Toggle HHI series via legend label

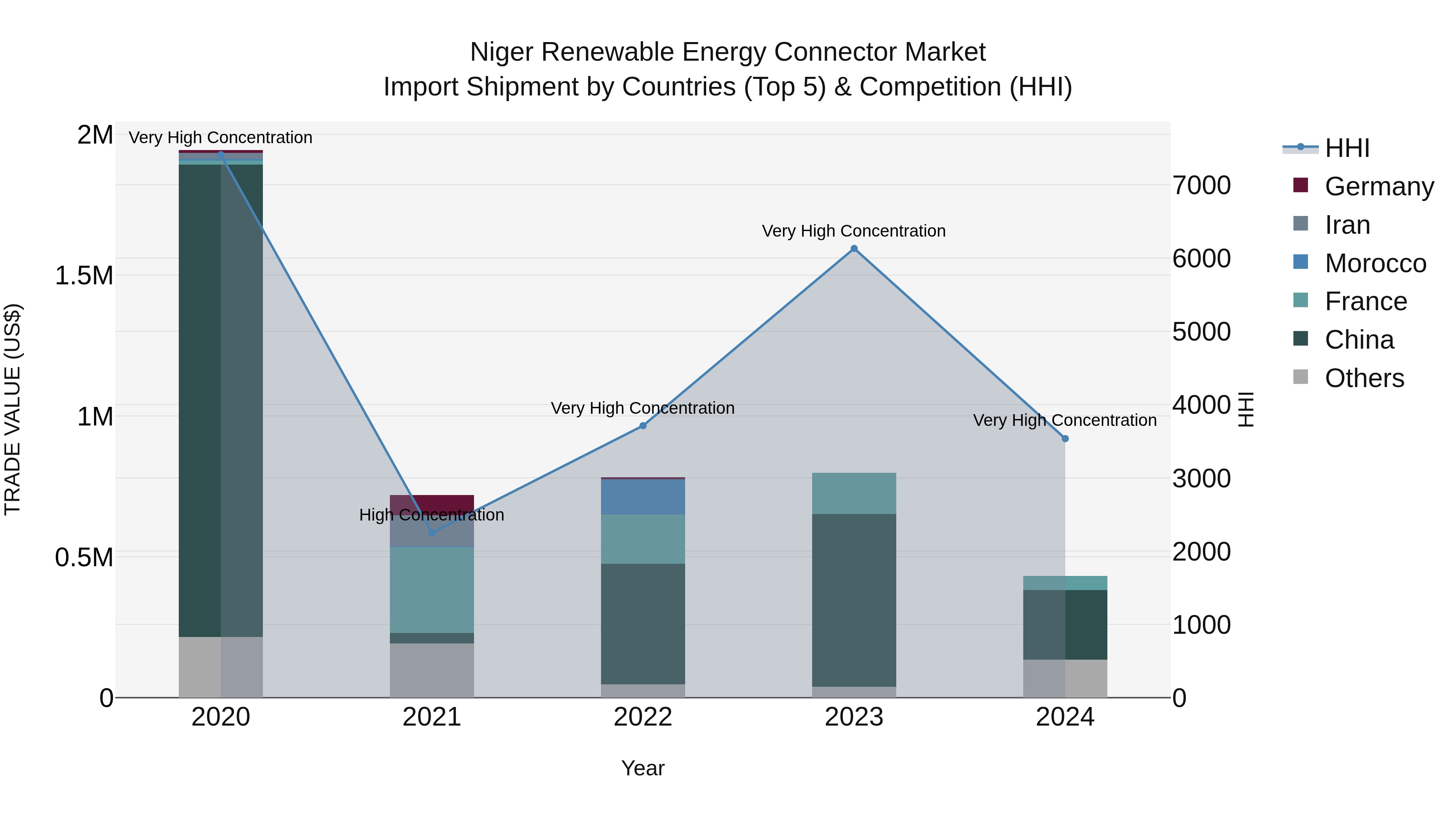[1348, 148]
